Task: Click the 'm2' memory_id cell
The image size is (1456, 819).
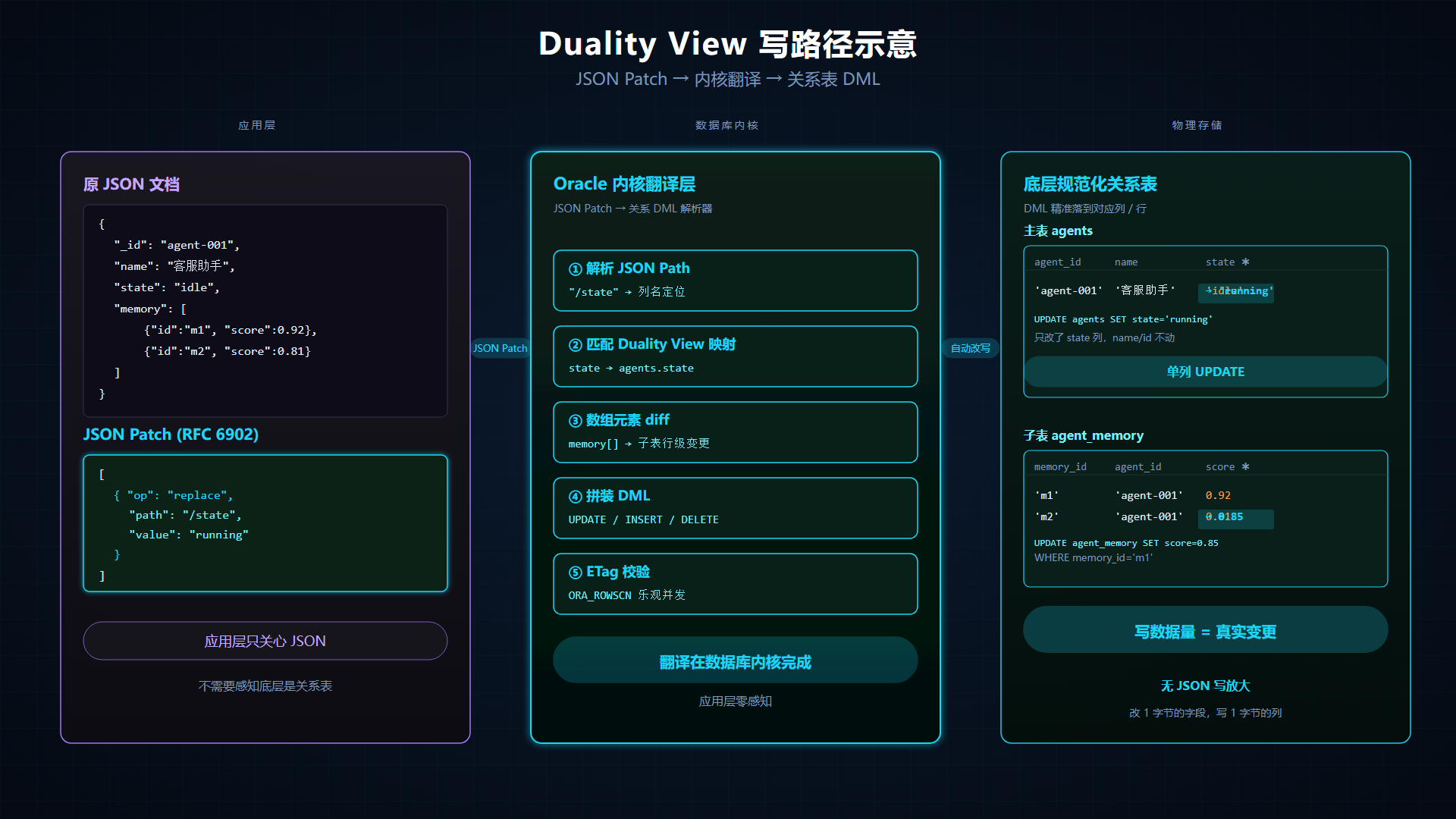Action: [1046, 516]
